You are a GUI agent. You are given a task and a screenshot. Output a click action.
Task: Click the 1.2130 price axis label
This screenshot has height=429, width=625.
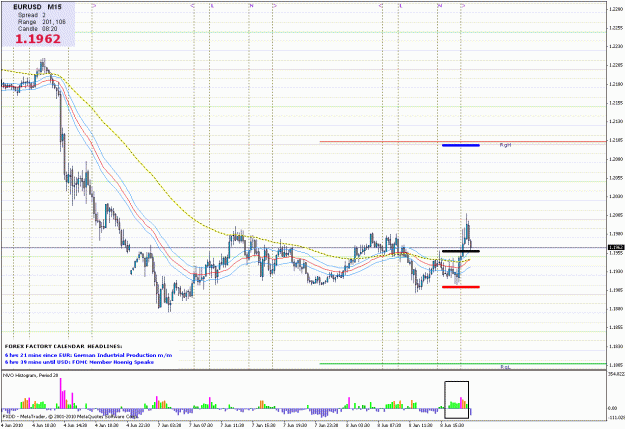616,121
